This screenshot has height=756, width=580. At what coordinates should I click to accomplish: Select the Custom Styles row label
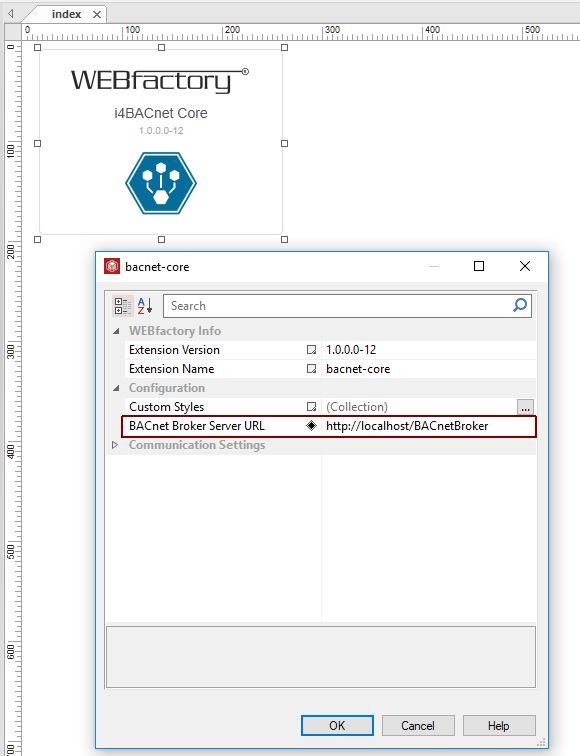[x=166, y=407]
